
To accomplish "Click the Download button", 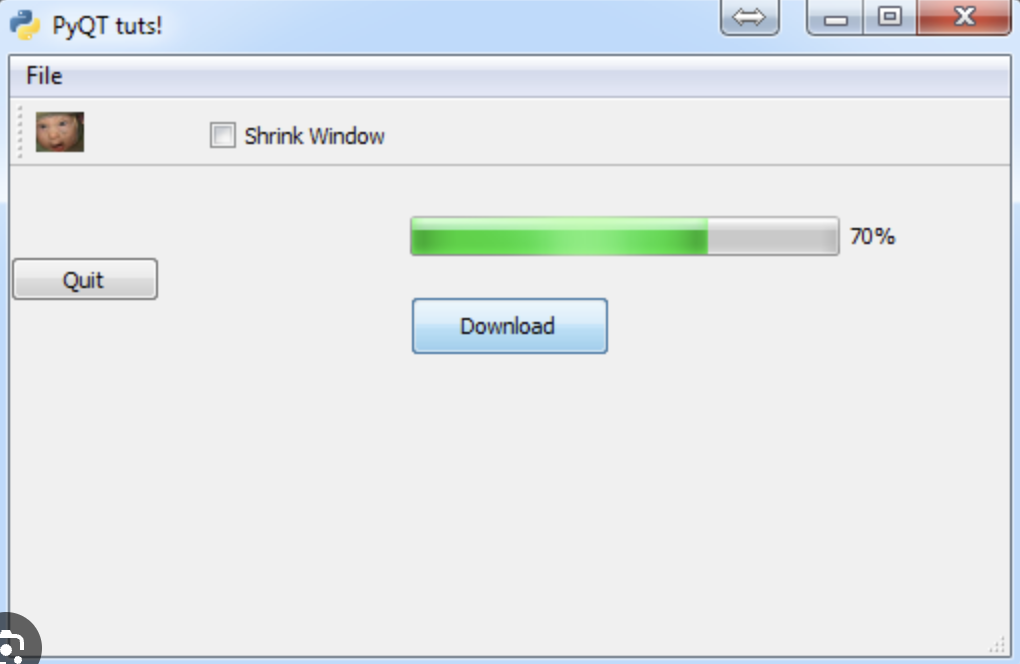I will pos(509,326).
